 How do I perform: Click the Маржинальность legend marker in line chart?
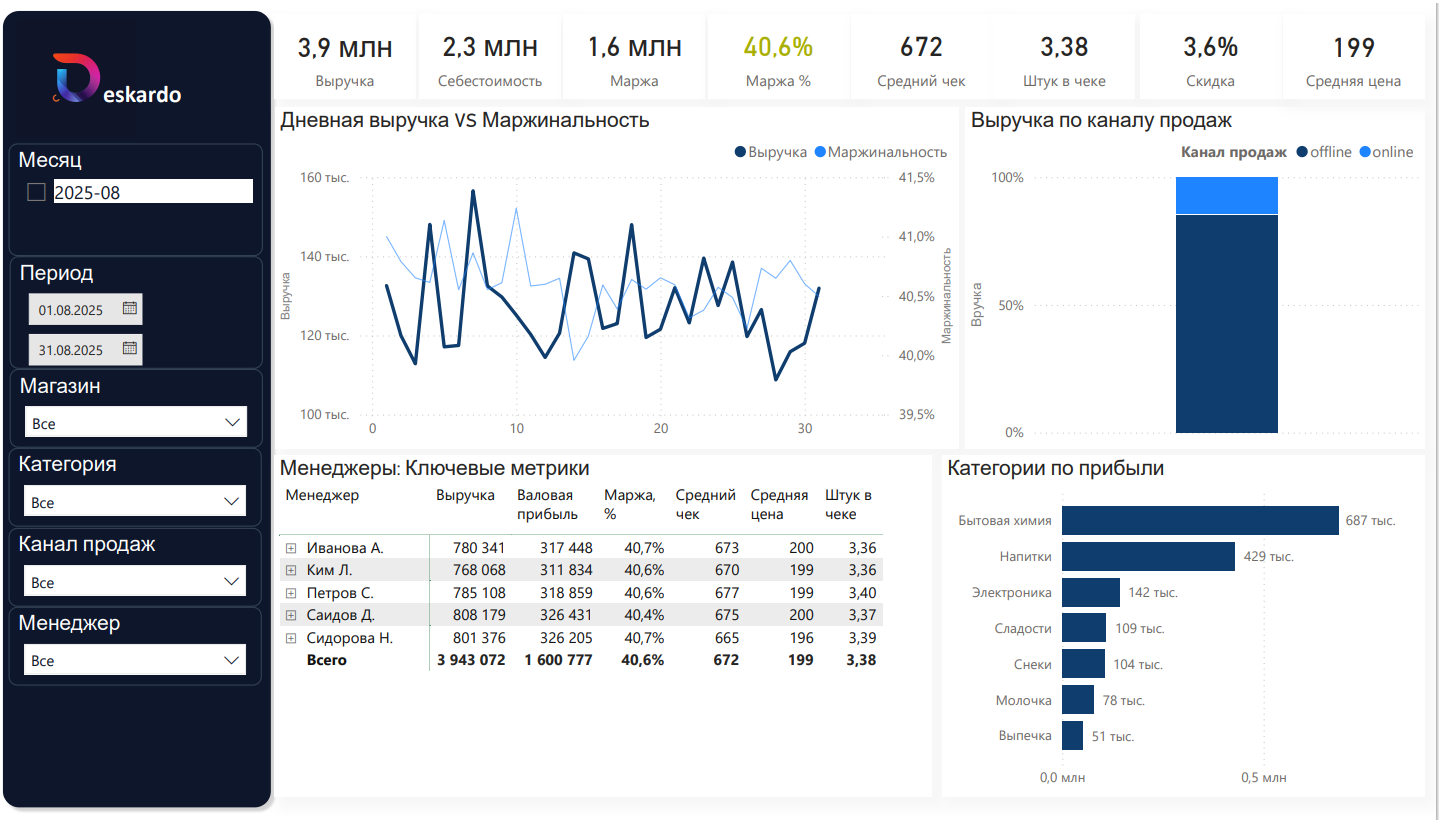(x=820, y=152)
